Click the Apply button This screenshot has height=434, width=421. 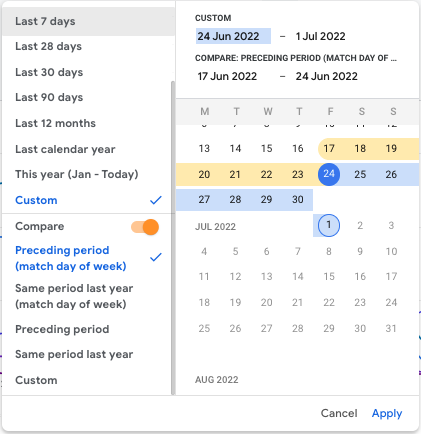(x=387, y=413)
